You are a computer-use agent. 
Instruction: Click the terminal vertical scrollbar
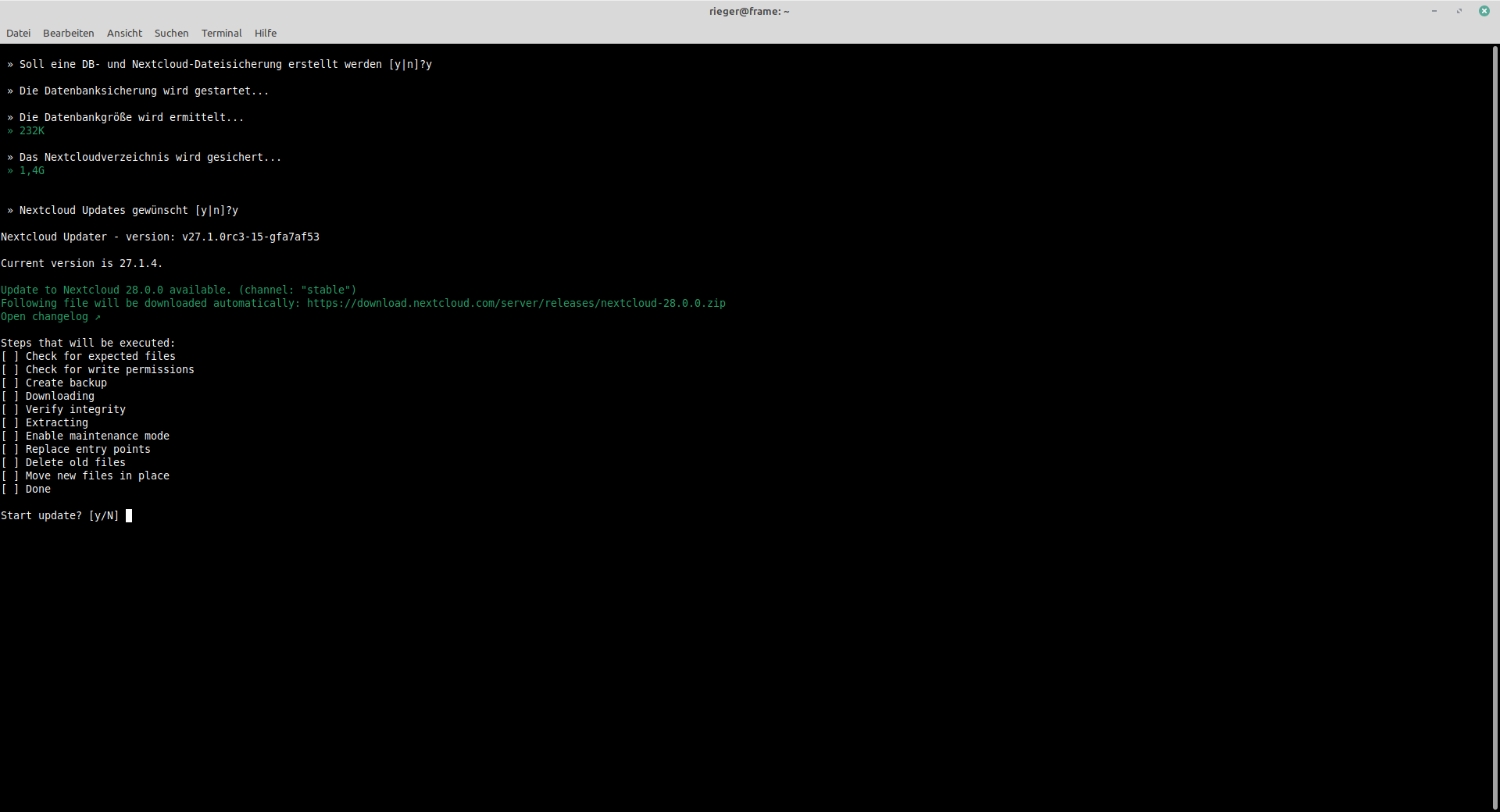click(1495, 428)
